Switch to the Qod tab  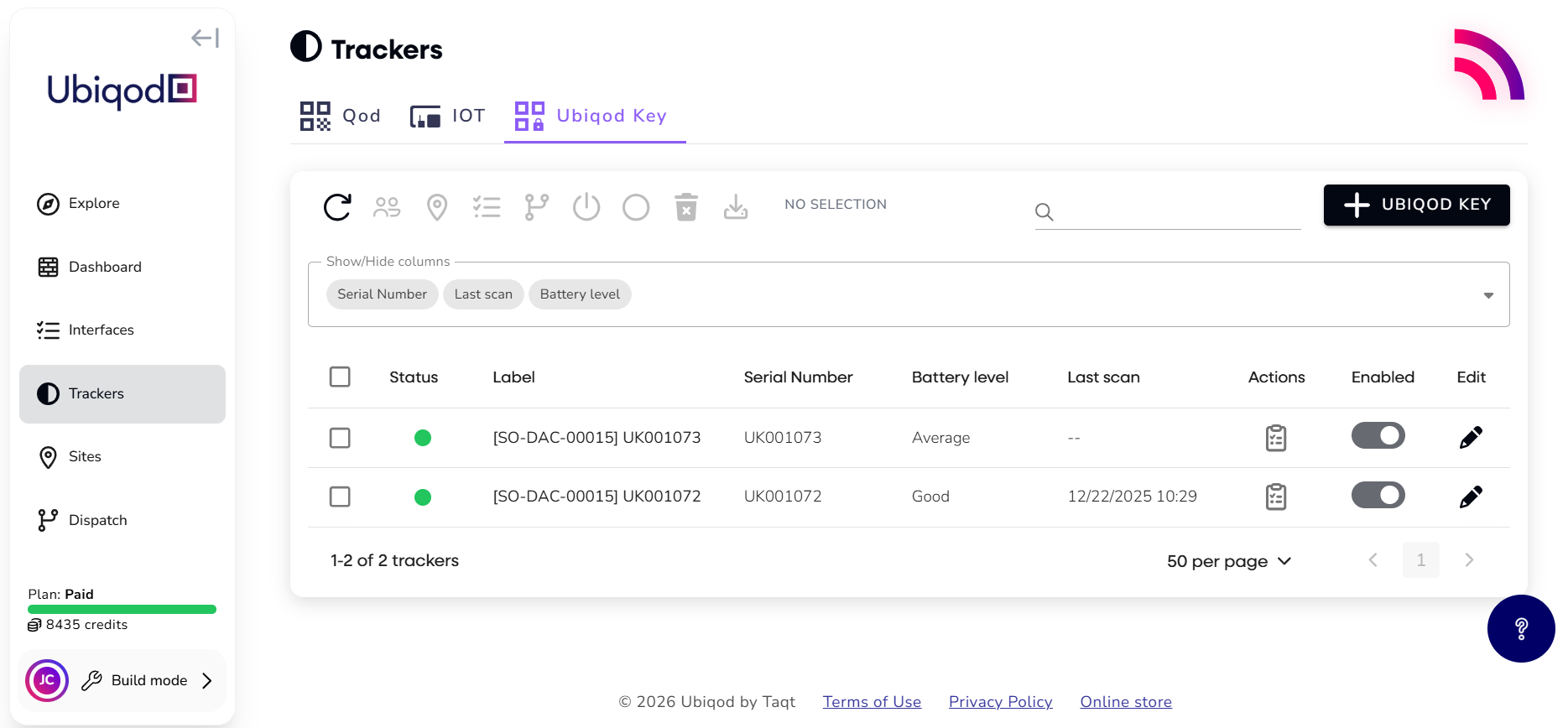[341, 116]
